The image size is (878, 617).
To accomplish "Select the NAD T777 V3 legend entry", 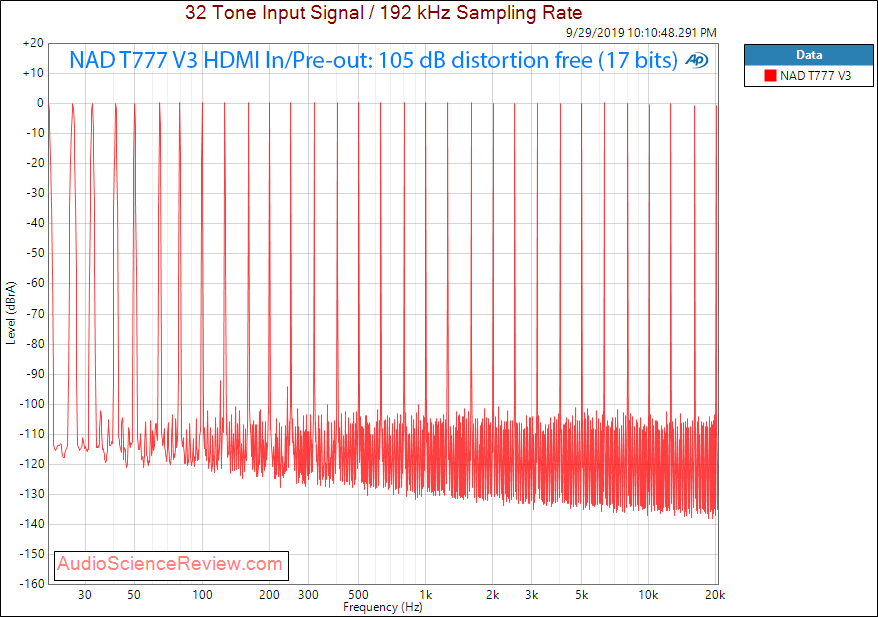I will [x=808, y=76].
